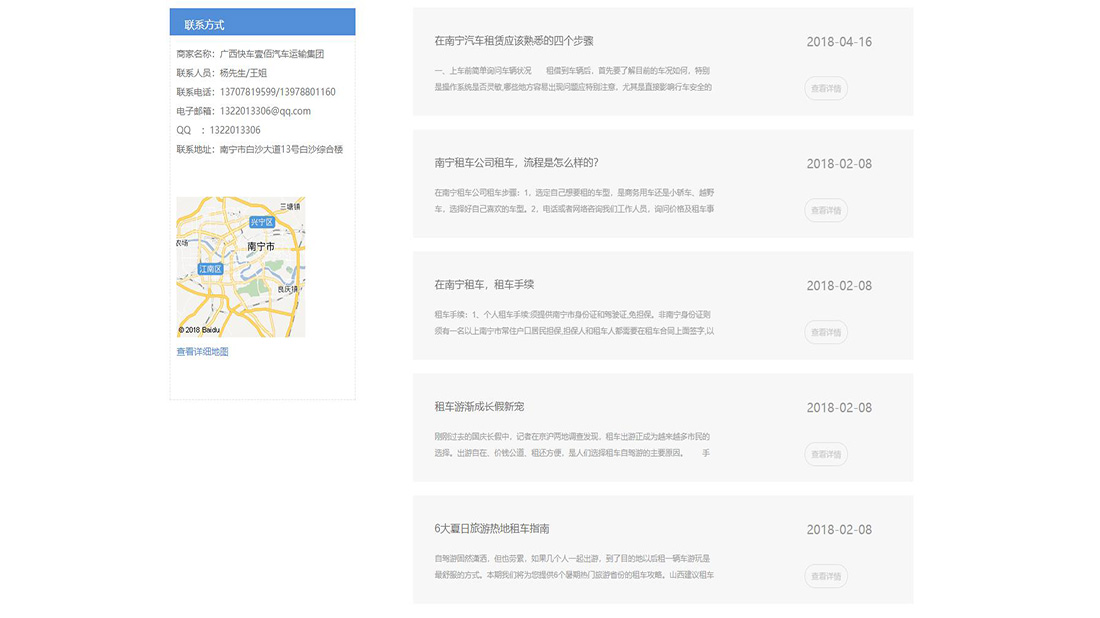Click 查看详情 for 南宁租车公司租车 article
Viewport: 1100px width, 618px height.
tap(826, 210)
